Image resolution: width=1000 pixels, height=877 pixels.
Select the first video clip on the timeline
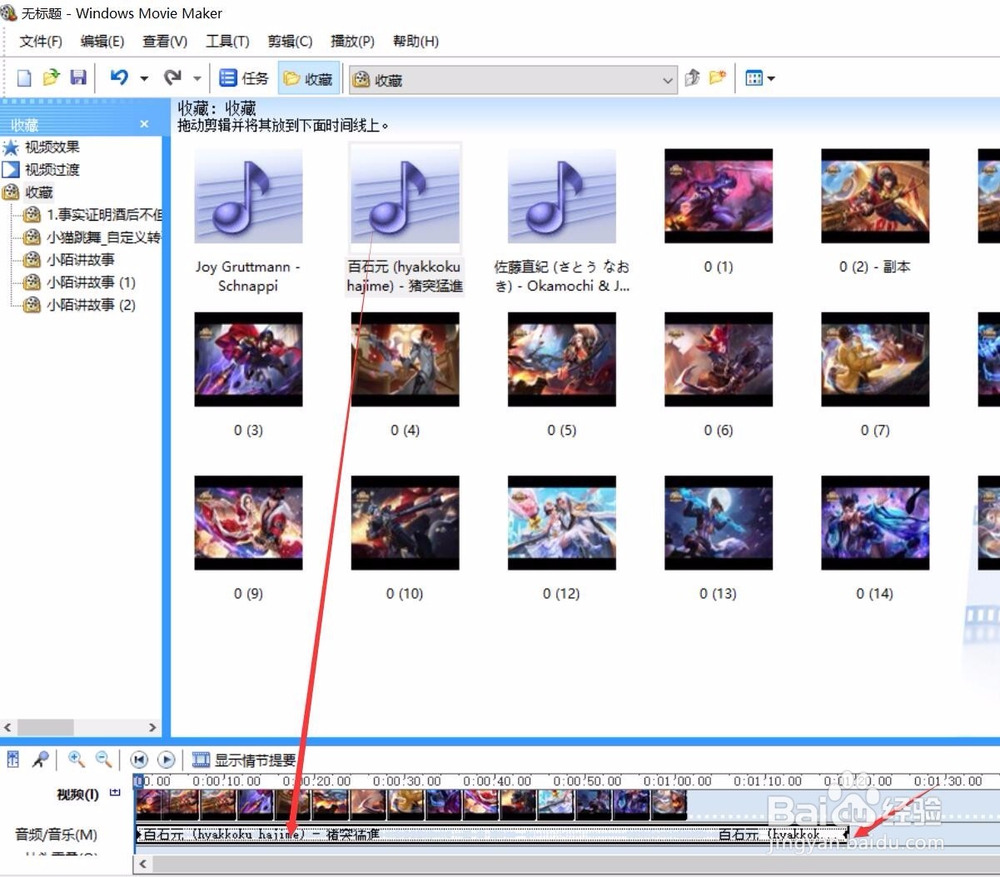(149, 804)
